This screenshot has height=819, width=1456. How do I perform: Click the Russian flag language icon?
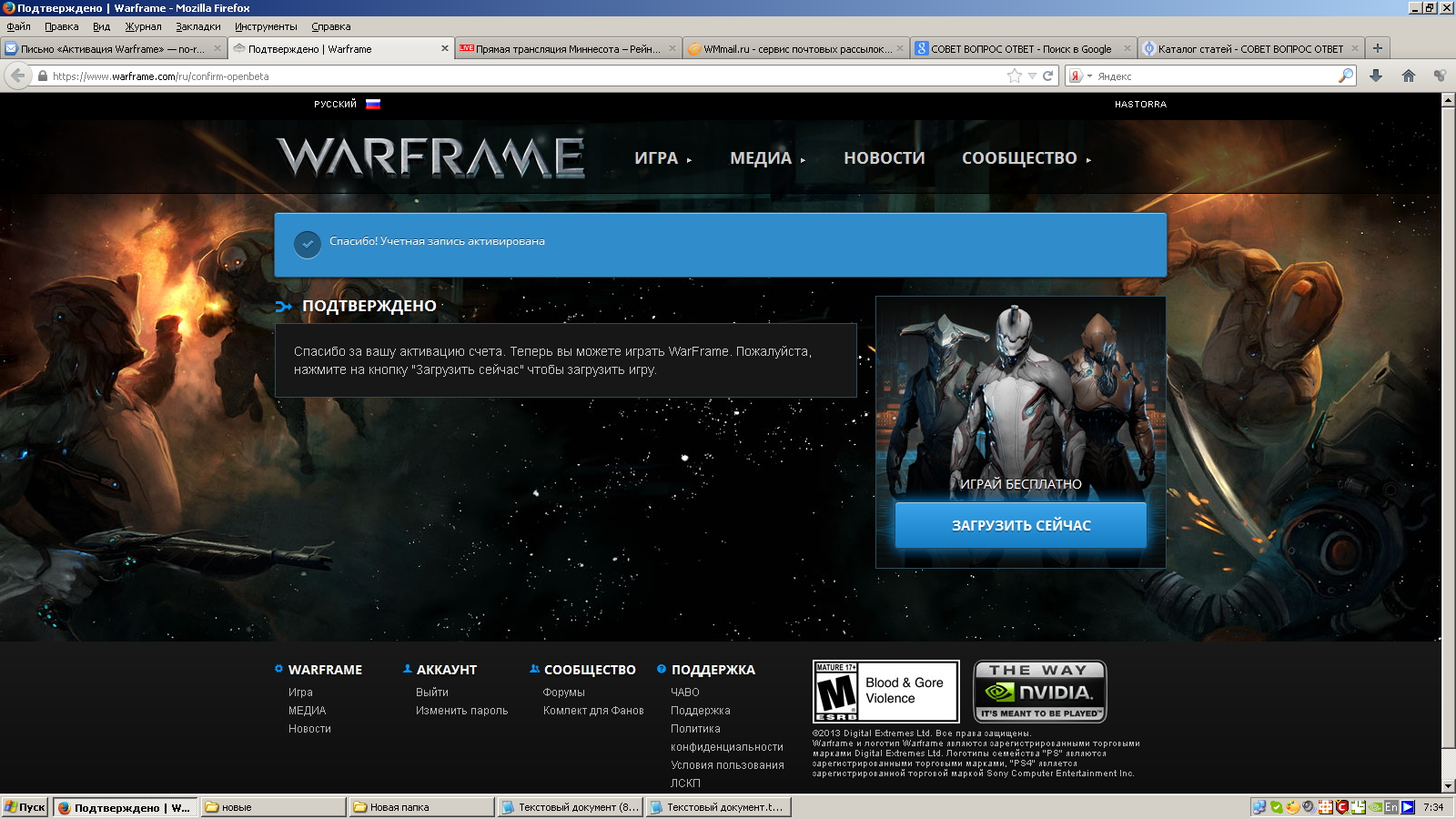[x=373, y=104]
